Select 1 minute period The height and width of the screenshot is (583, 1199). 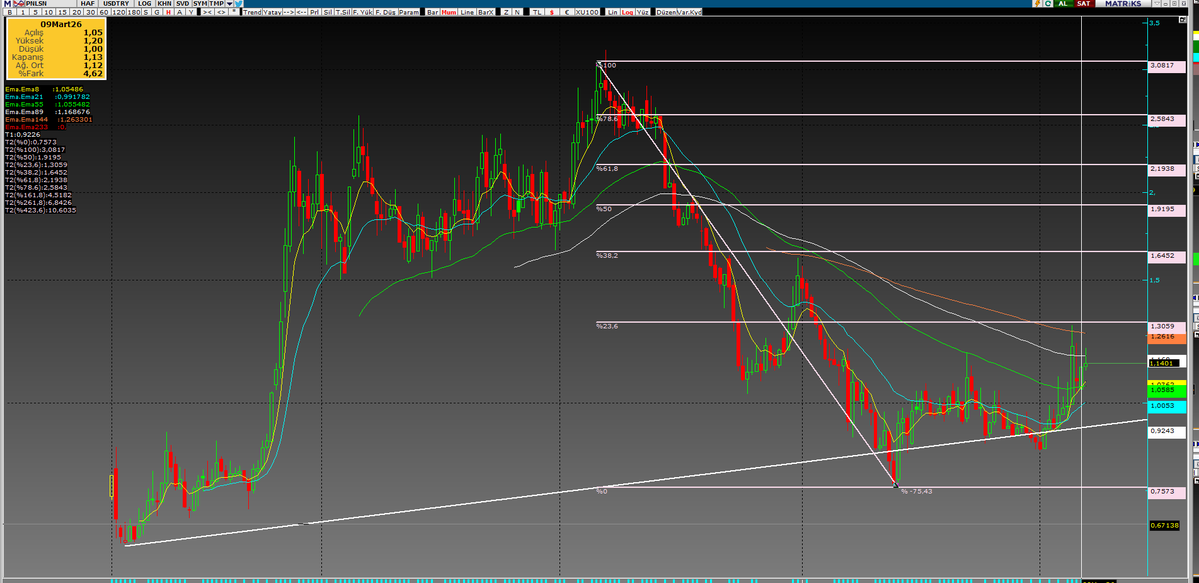23,12
